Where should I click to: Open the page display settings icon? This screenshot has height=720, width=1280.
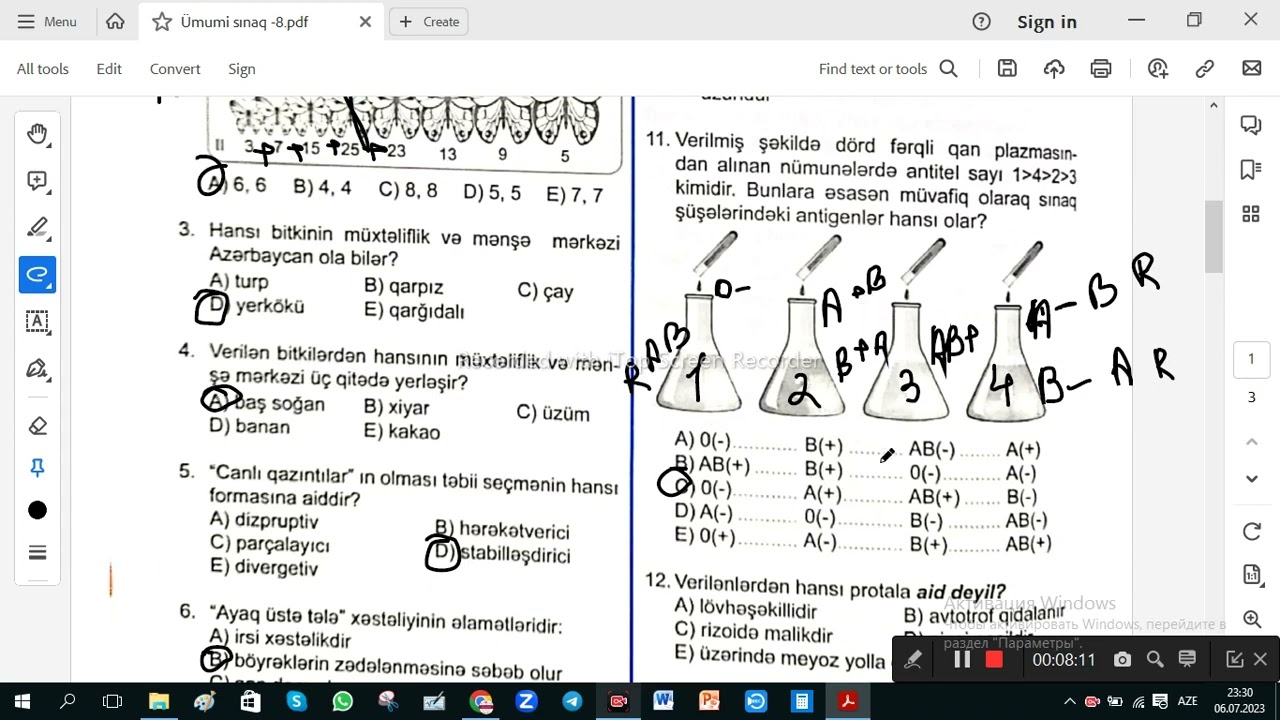click(x=1251, y=575)
